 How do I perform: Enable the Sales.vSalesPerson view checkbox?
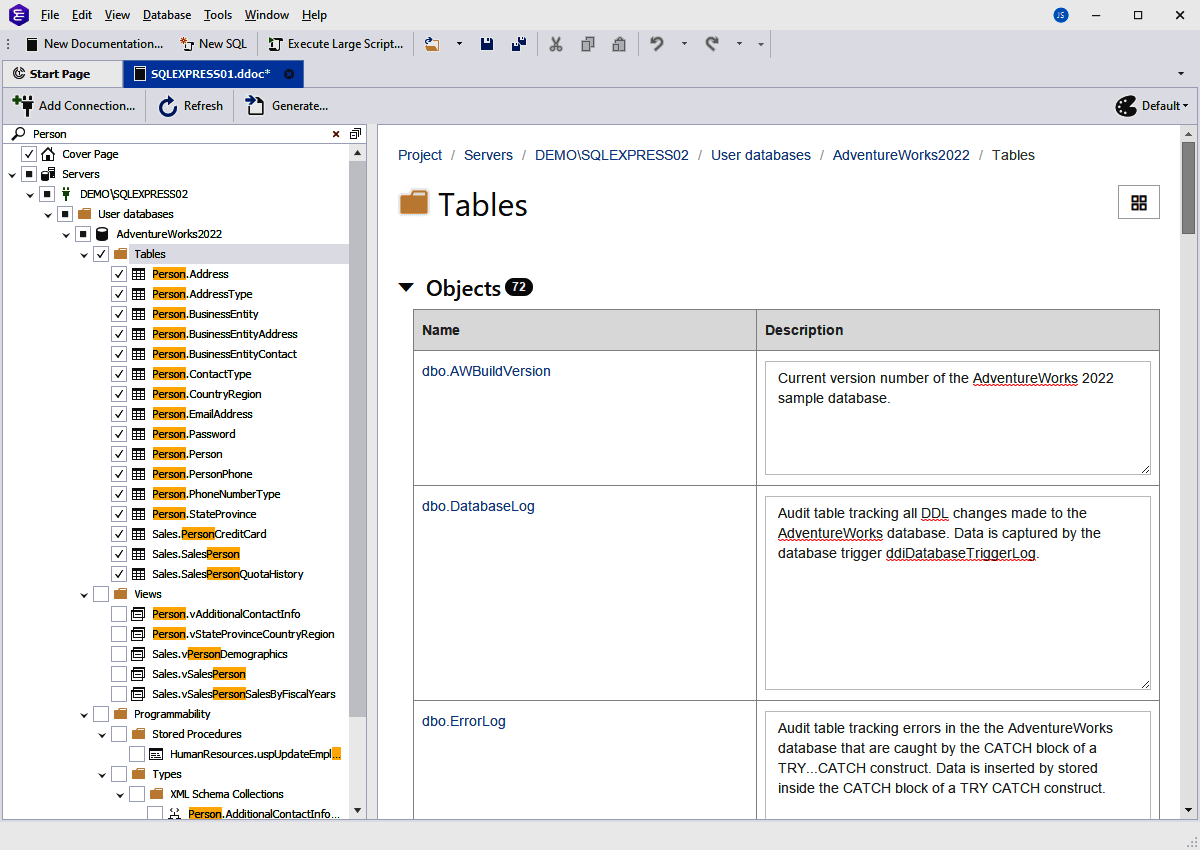coord(118,673)
